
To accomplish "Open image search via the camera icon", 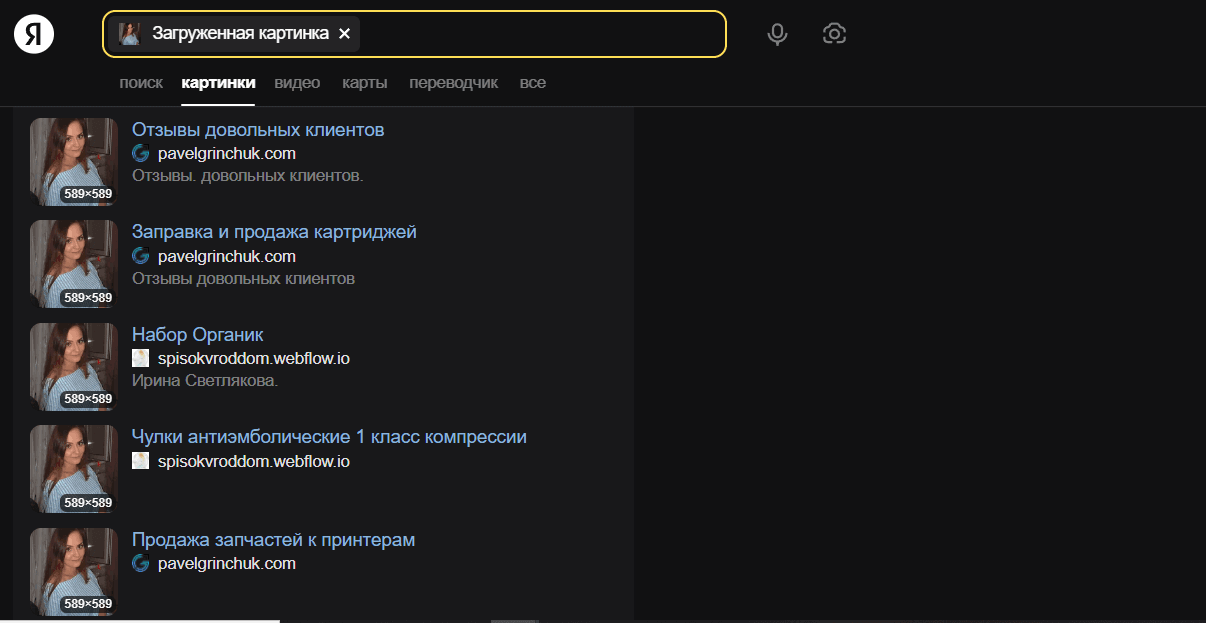I will [x=835, y=33].
